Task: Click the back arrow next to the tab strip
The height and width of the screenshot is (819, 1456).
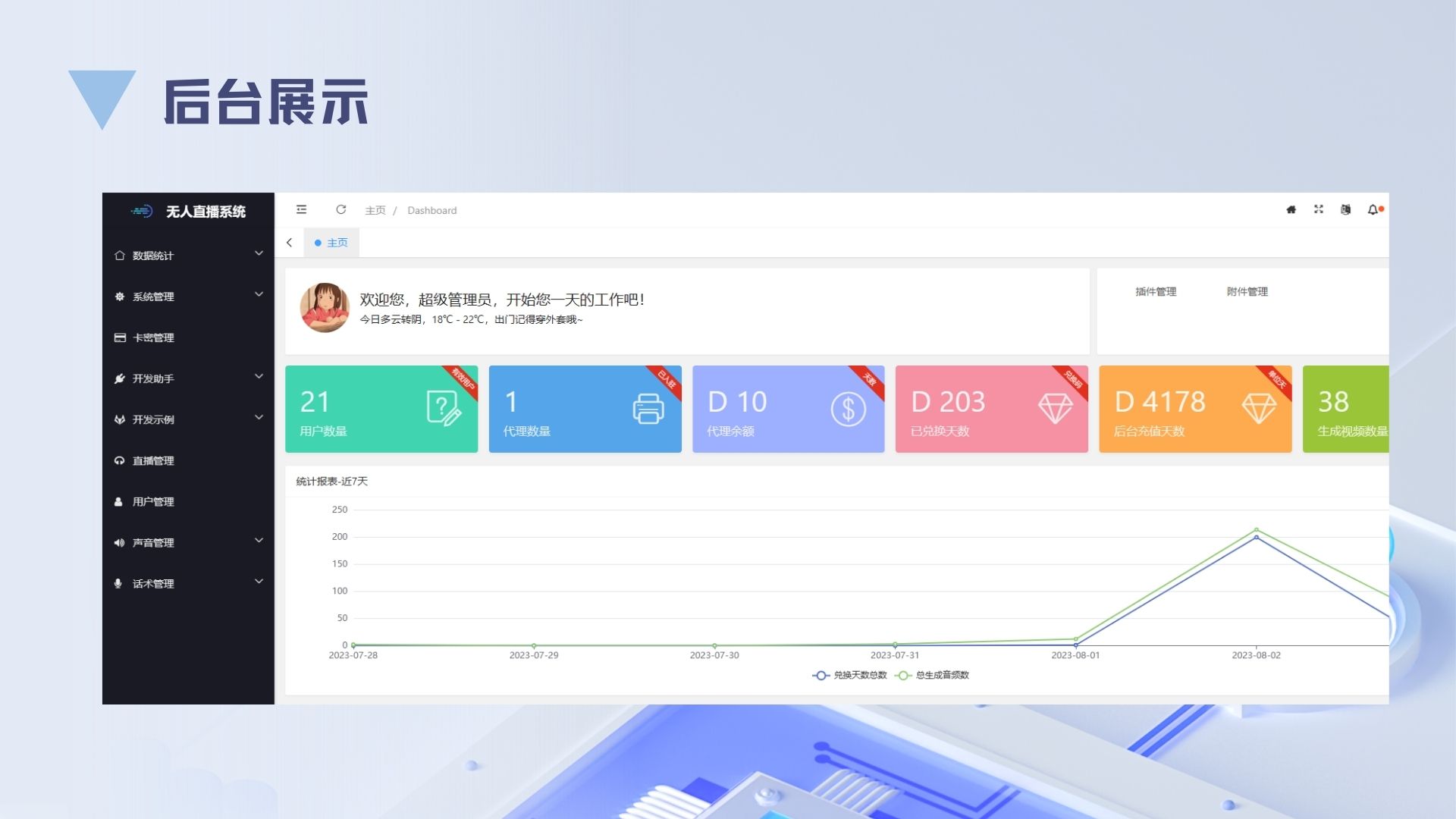Action: click(289, 243)
